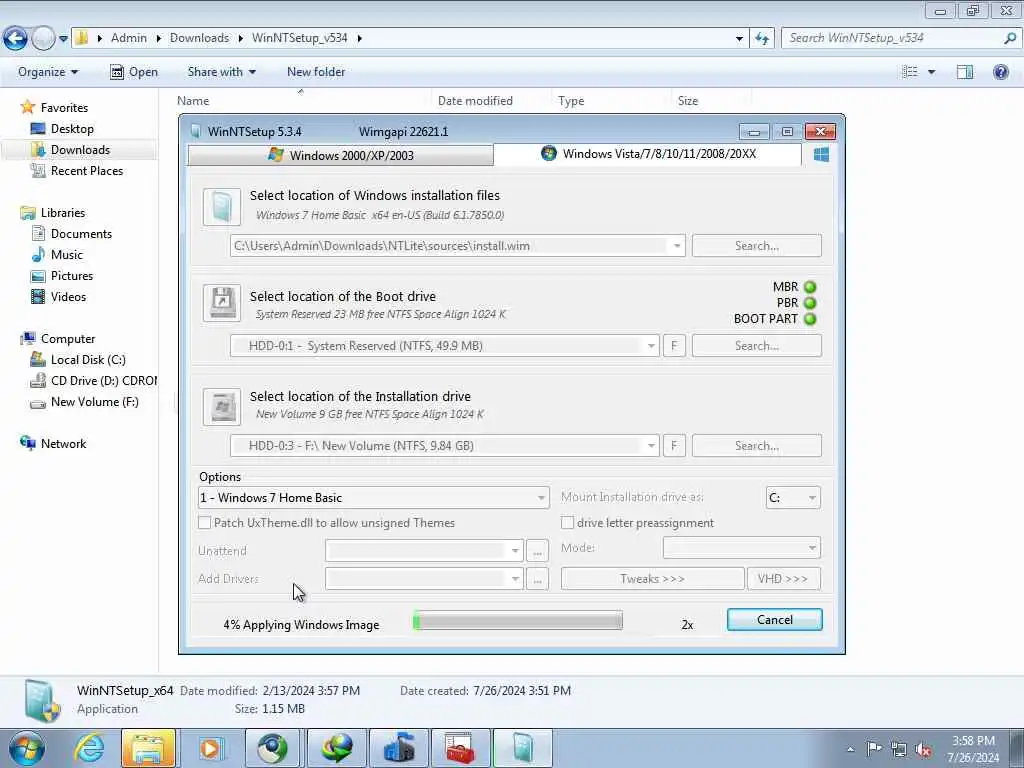Toggle the Explorer preview pane icon
The image size is (1024, 768).
965,72
